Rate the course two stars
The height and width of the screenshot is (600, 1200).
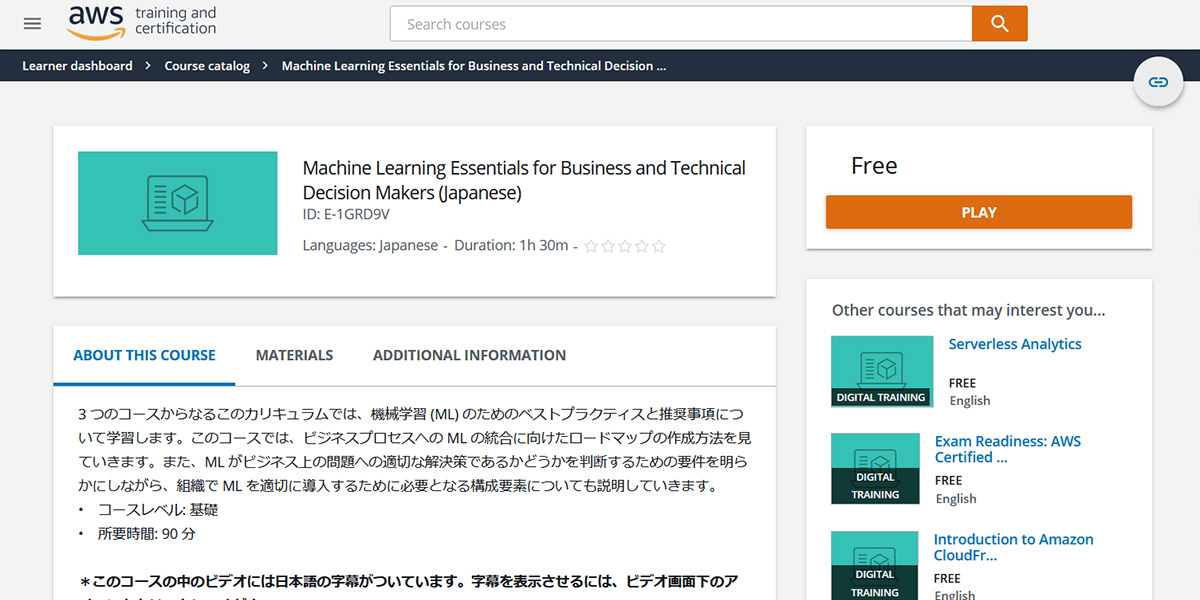[608, 246]
